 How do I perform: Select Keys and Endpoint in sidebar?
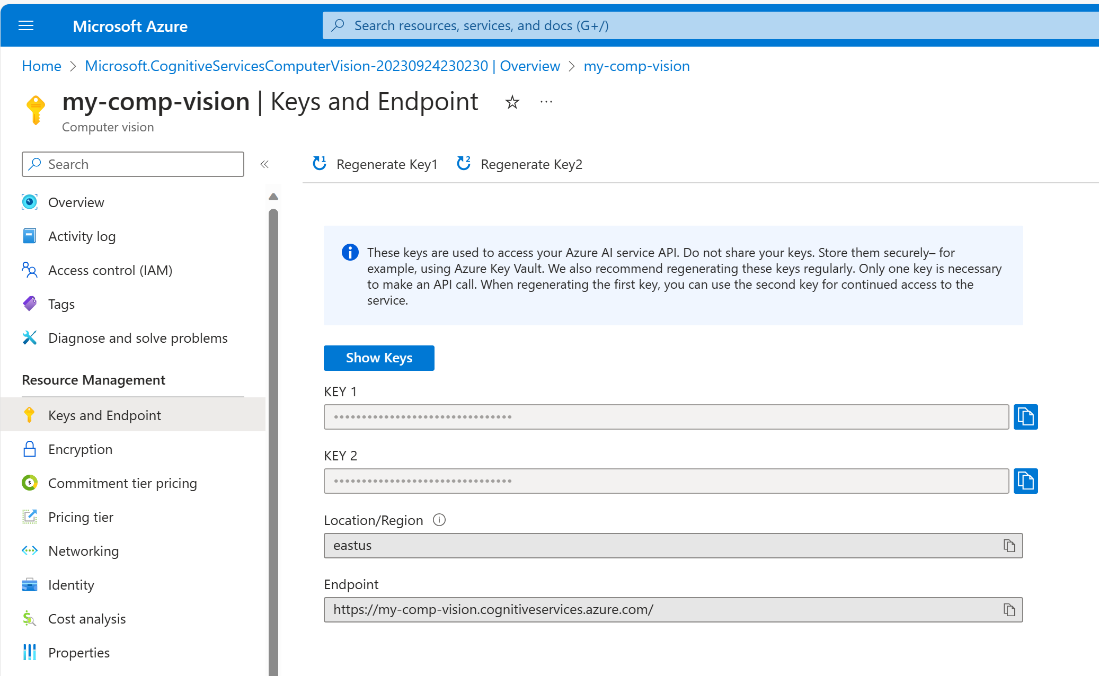tap(133, 415)
